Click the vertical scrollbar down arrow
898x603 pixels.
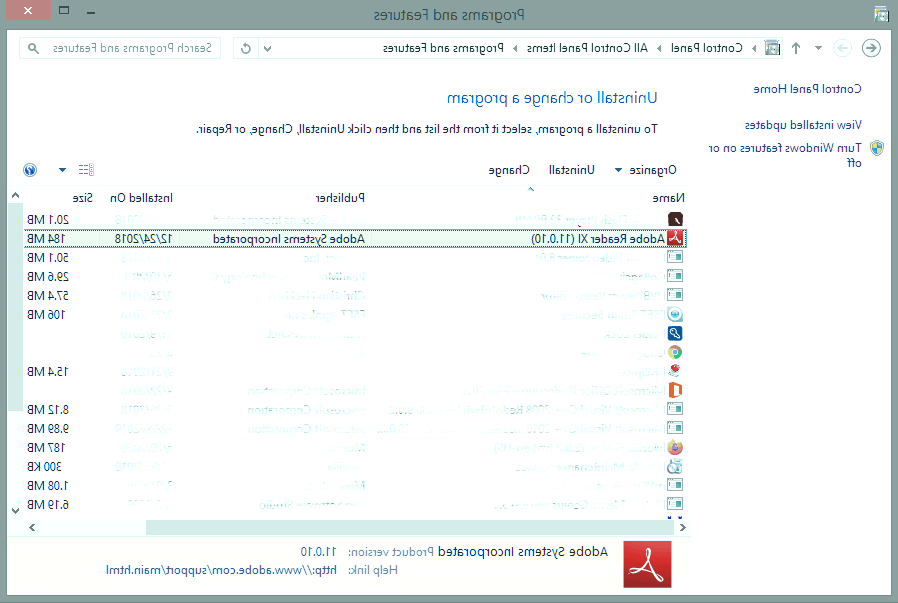pos(15,510)
